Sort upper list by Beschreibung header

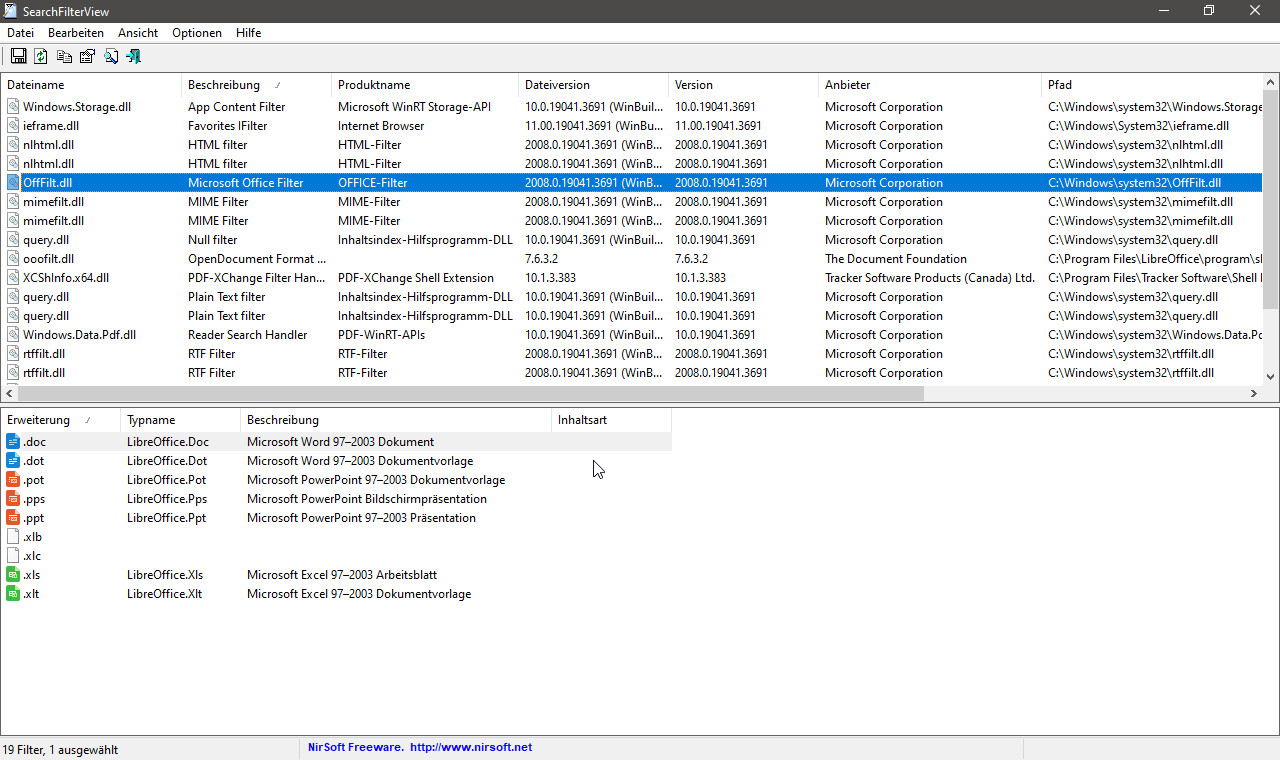tap(256, 85)
